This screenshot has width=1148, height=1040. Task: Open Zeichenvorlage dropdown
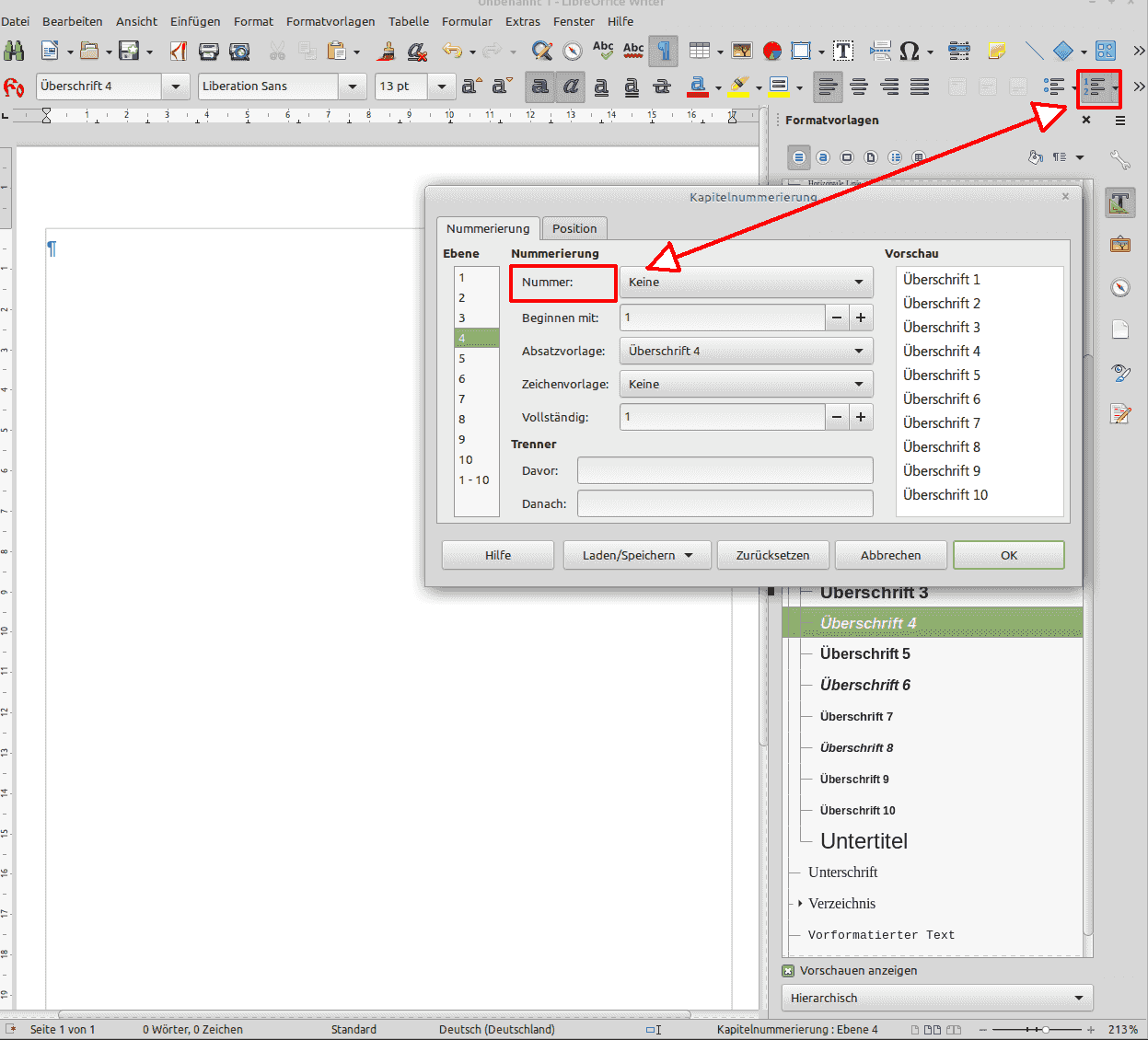click(747, 384)
